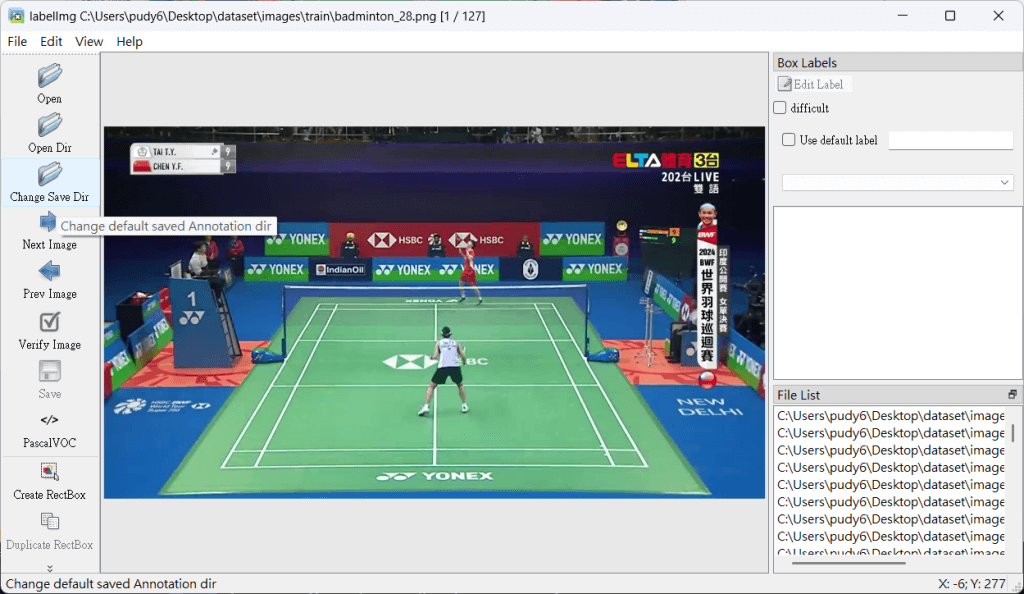Expand the label filter combo box

[897, 183]
